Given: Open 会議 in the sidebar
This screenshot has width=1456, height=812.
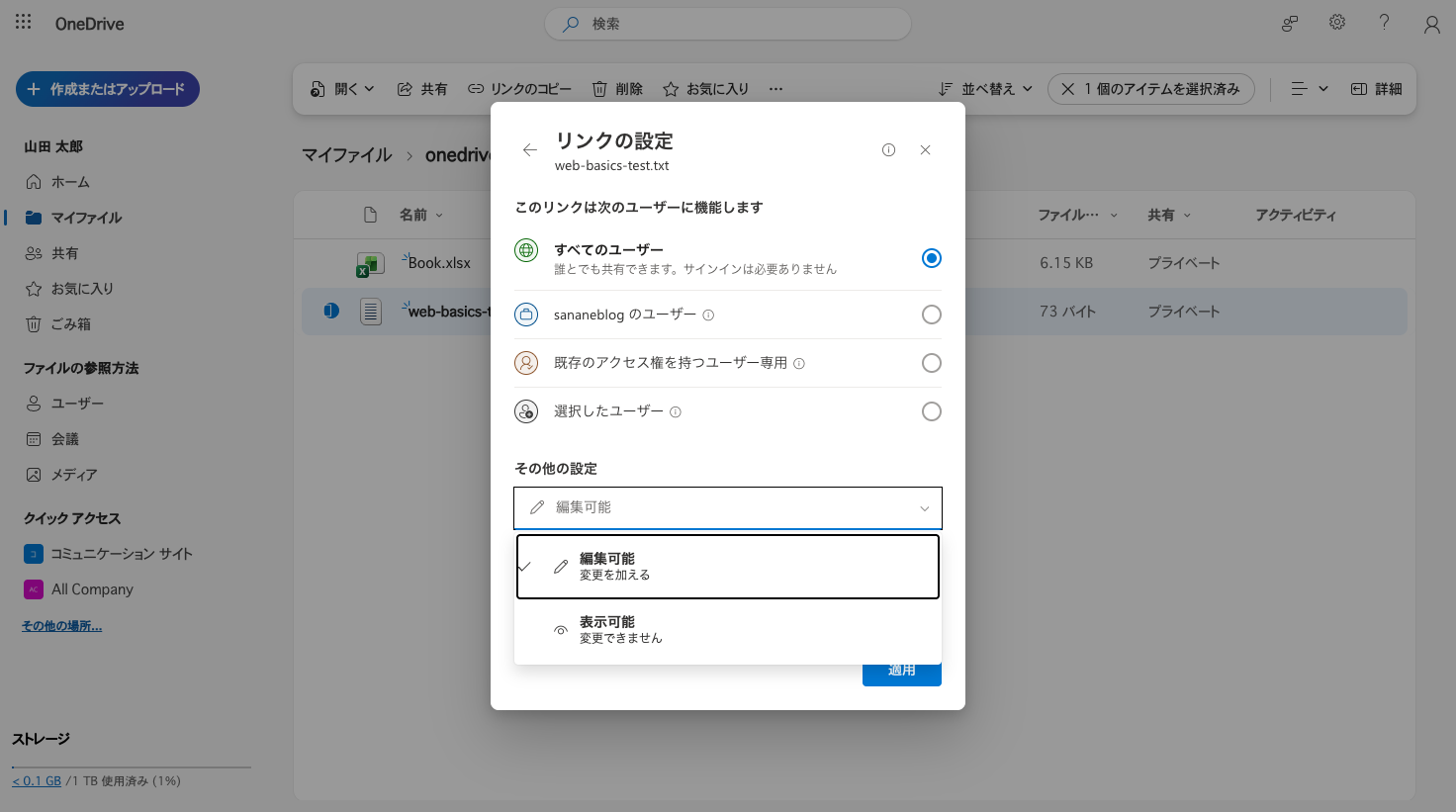Looking at the screenshot, I should (x=51, y=439).
